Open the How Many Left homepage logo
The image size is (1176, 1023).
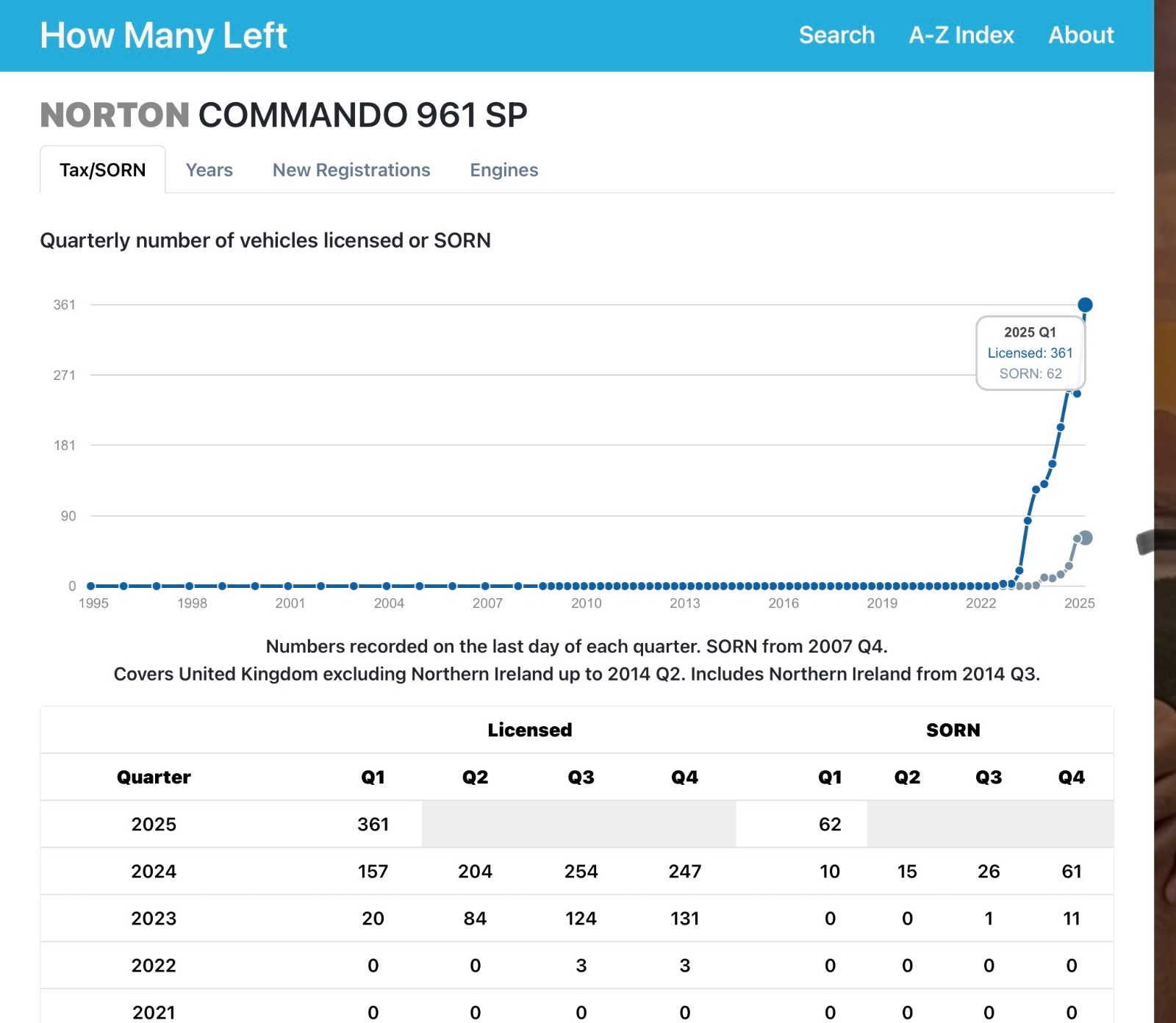[163, 35]
